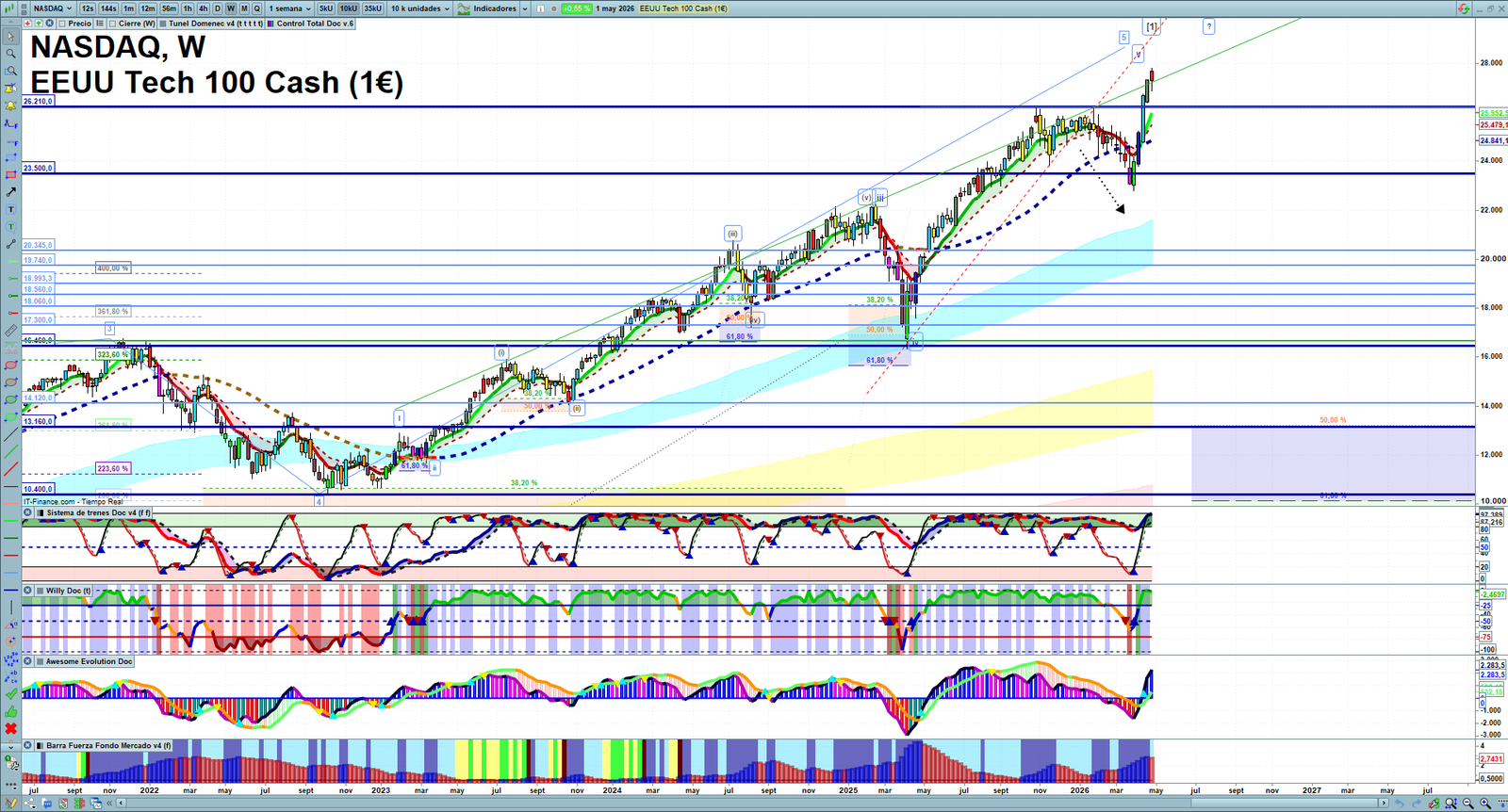Select the magnifier zoom tool in left toolbar

[x=11, y=54]
